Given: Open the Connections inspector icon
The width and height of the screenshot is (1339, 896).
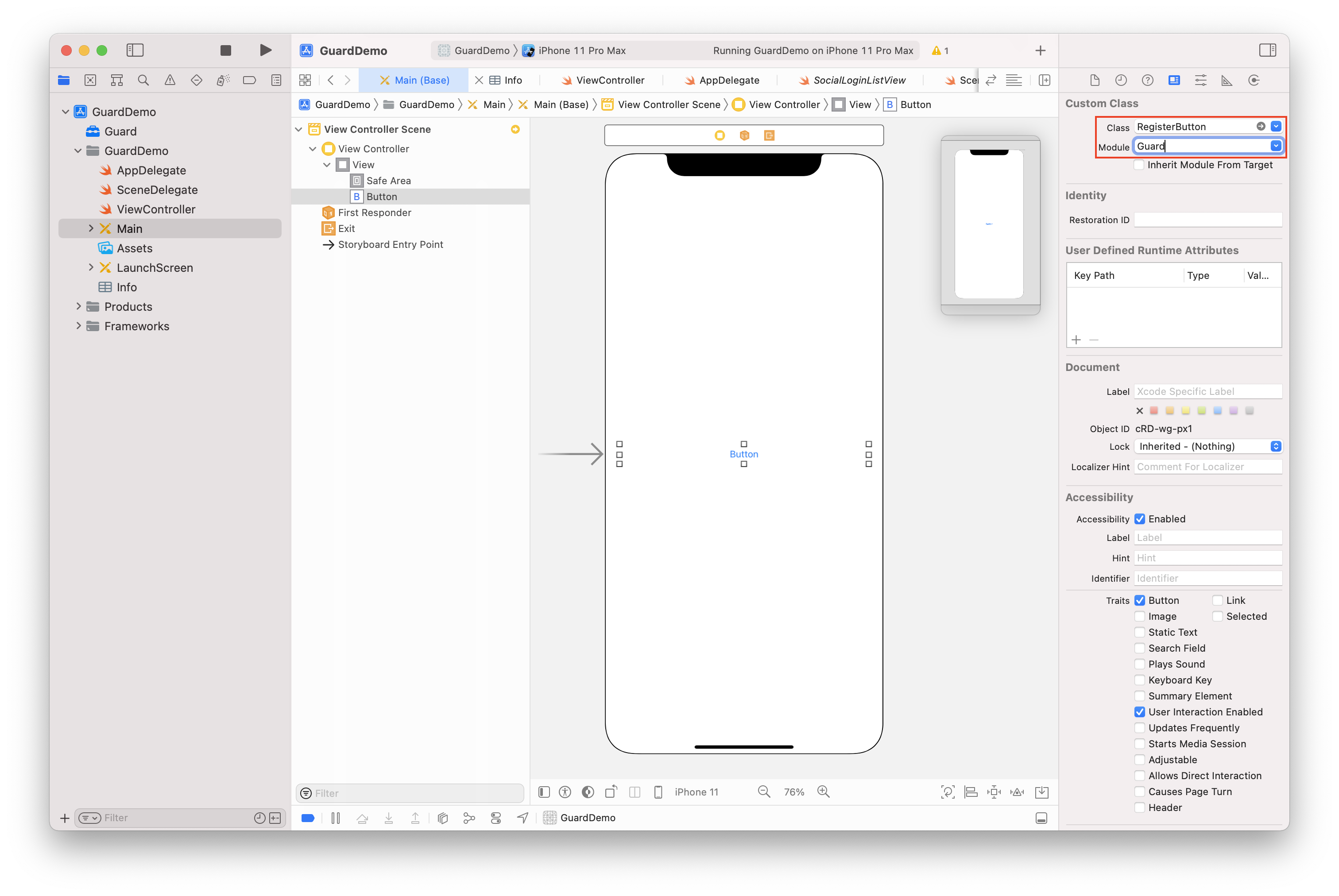Looking at the screenshot, I should tap(1254, 80).
